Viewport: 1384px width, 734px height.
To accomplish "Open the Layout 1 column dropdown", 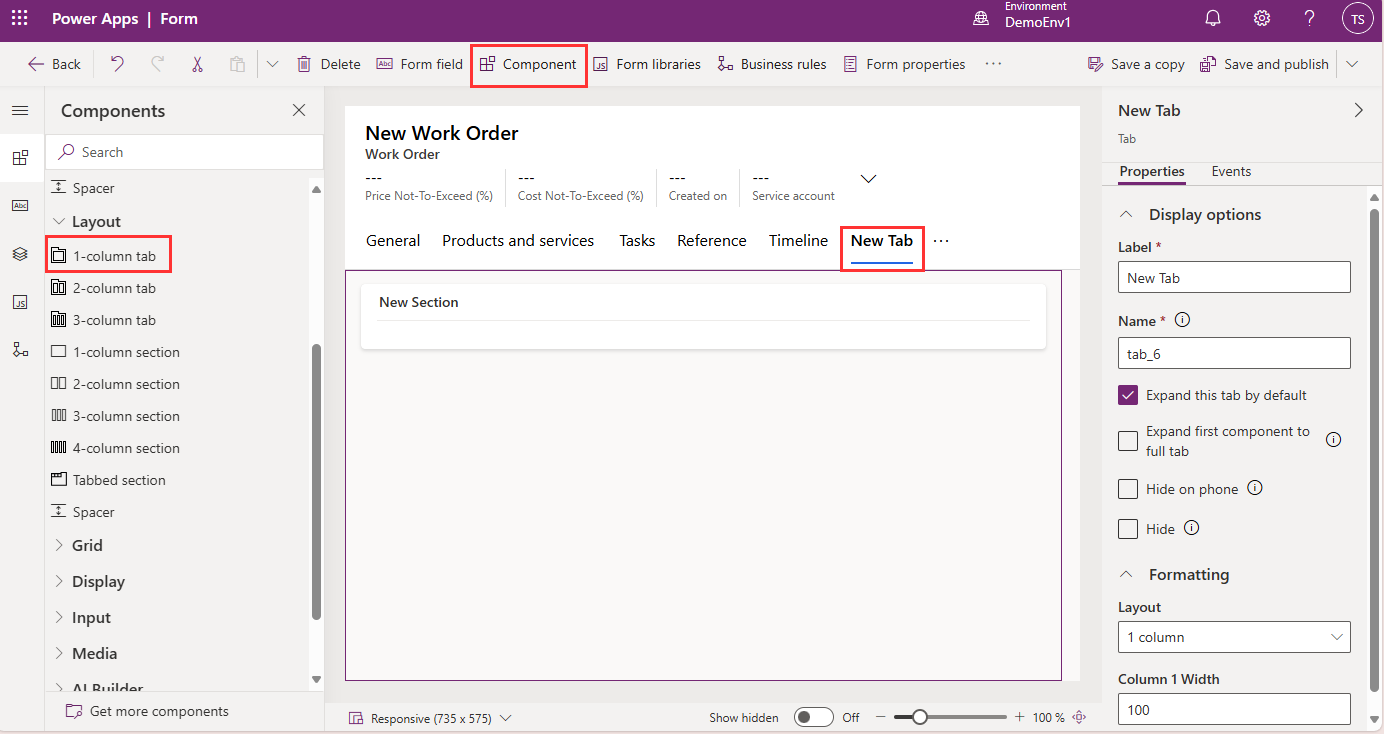I will click(1234, 637).
